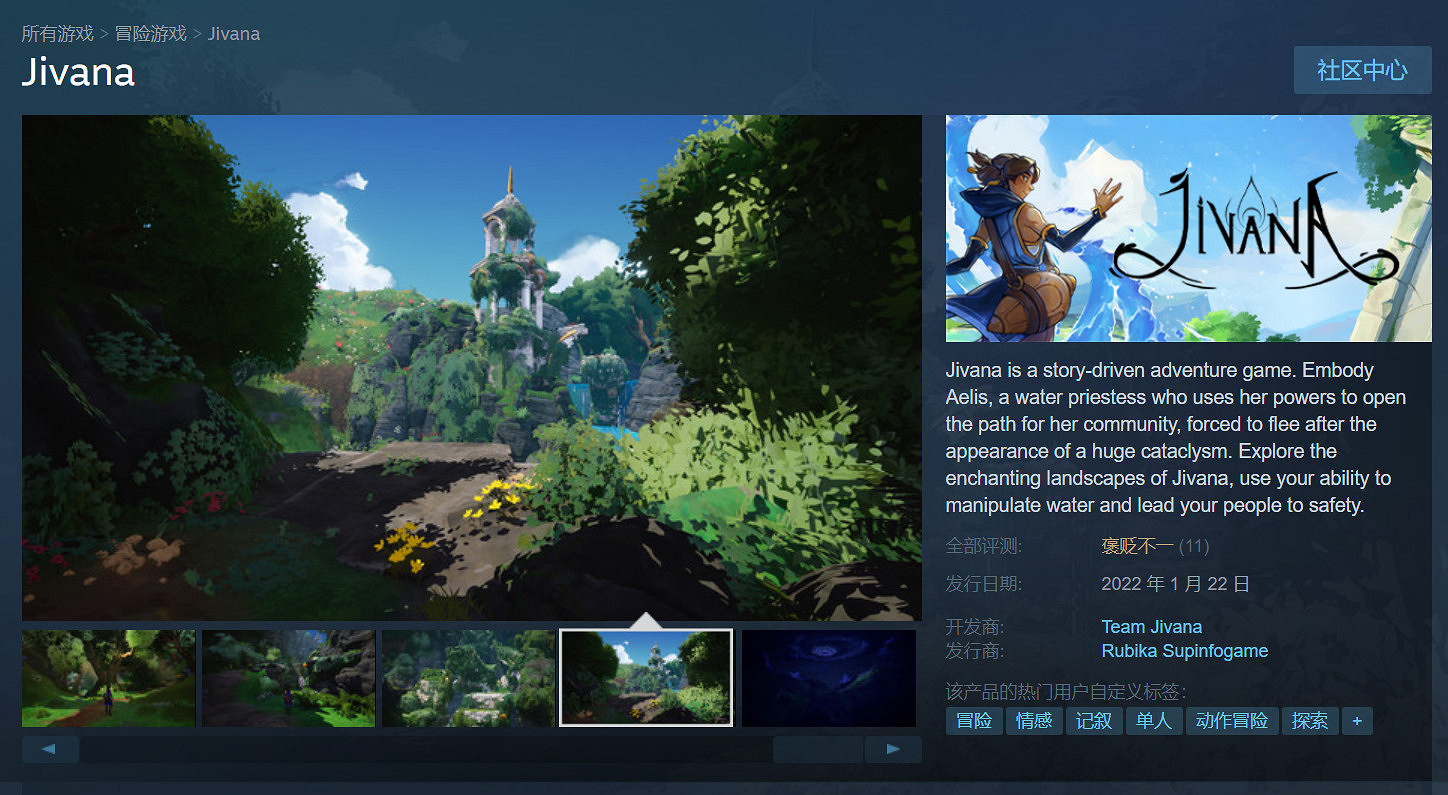Click the next screenshot arrow
Screen dimensions: 1448x795
pos(893,748)
